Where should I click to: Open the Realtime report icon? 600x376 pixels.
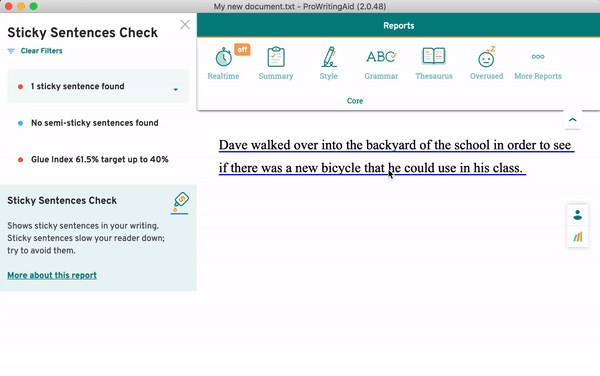pos(223,57)
